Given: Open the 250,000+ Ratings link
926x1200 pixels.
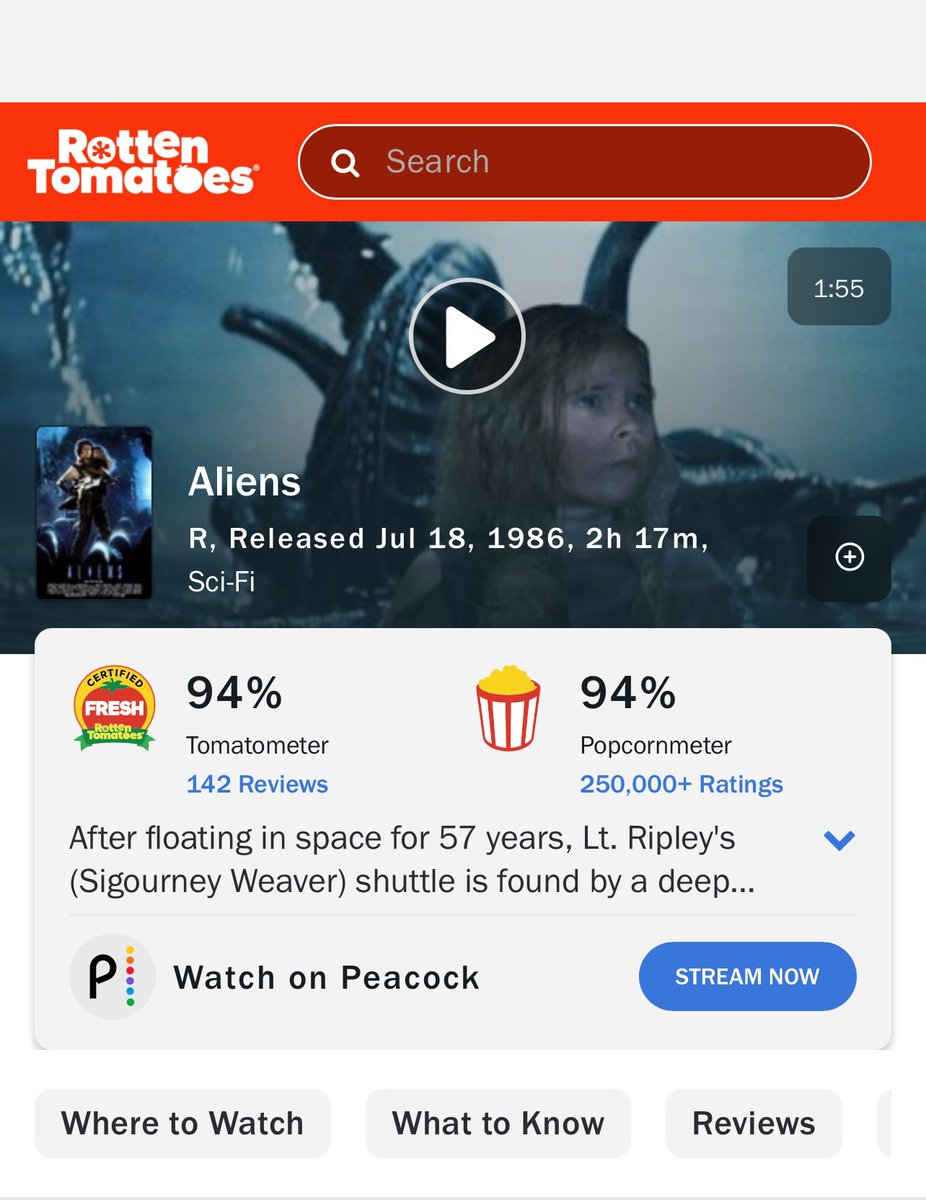Looking at the screenshot, I should coord(682,785).
